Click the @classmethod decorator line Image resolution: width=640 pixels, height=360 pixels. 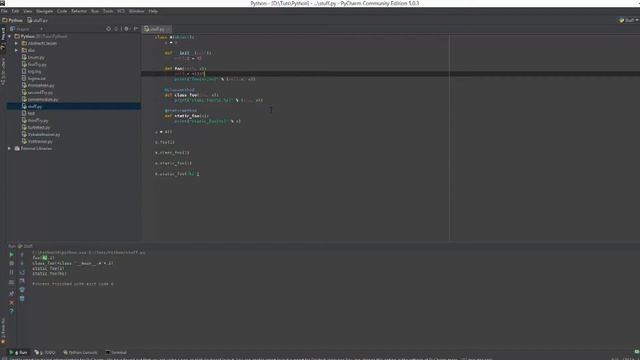pyautogui.click(x=179, y=90)
